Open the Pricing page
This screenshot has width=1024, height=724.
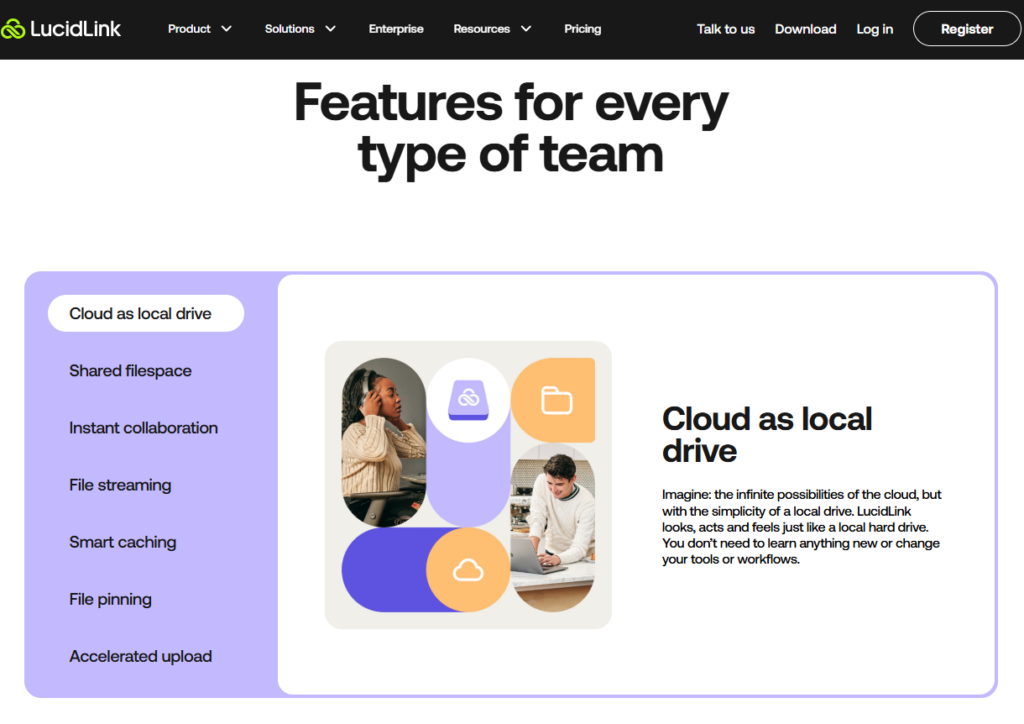tap(582, 29)
